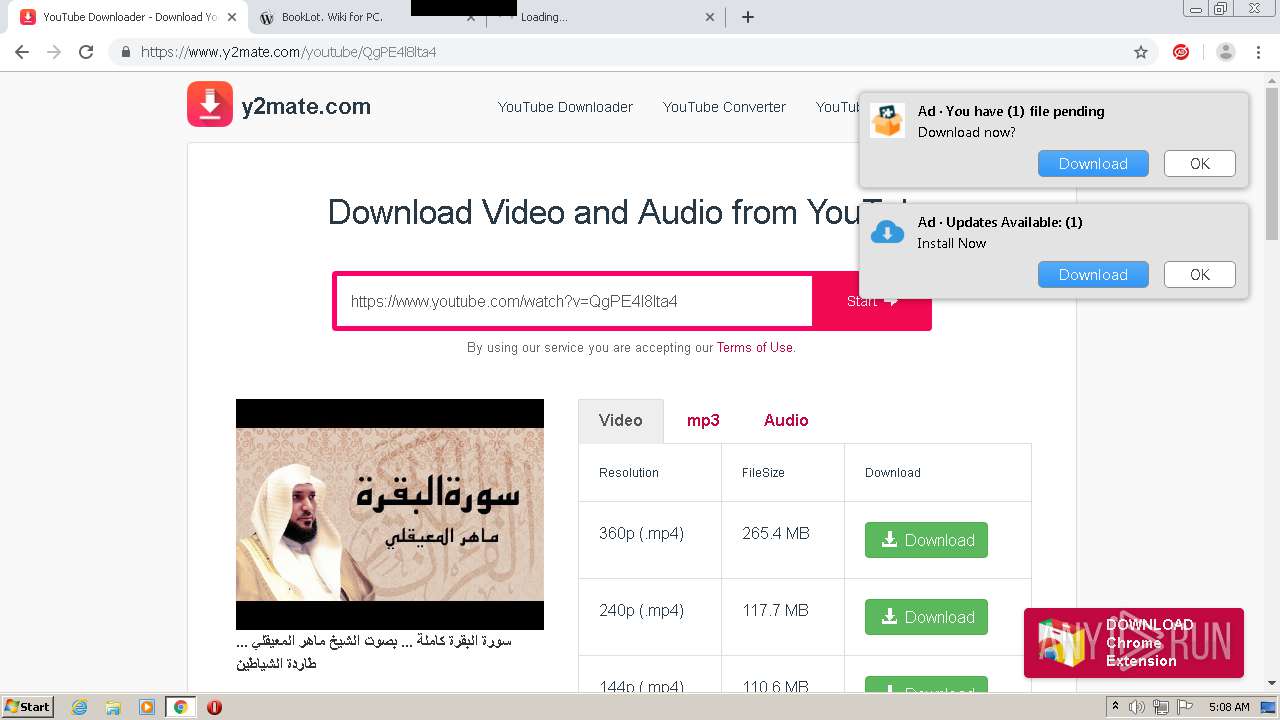Click OK in the file pending ad
This screenshot has height=720, width=1280.
tap(1200, 164)
